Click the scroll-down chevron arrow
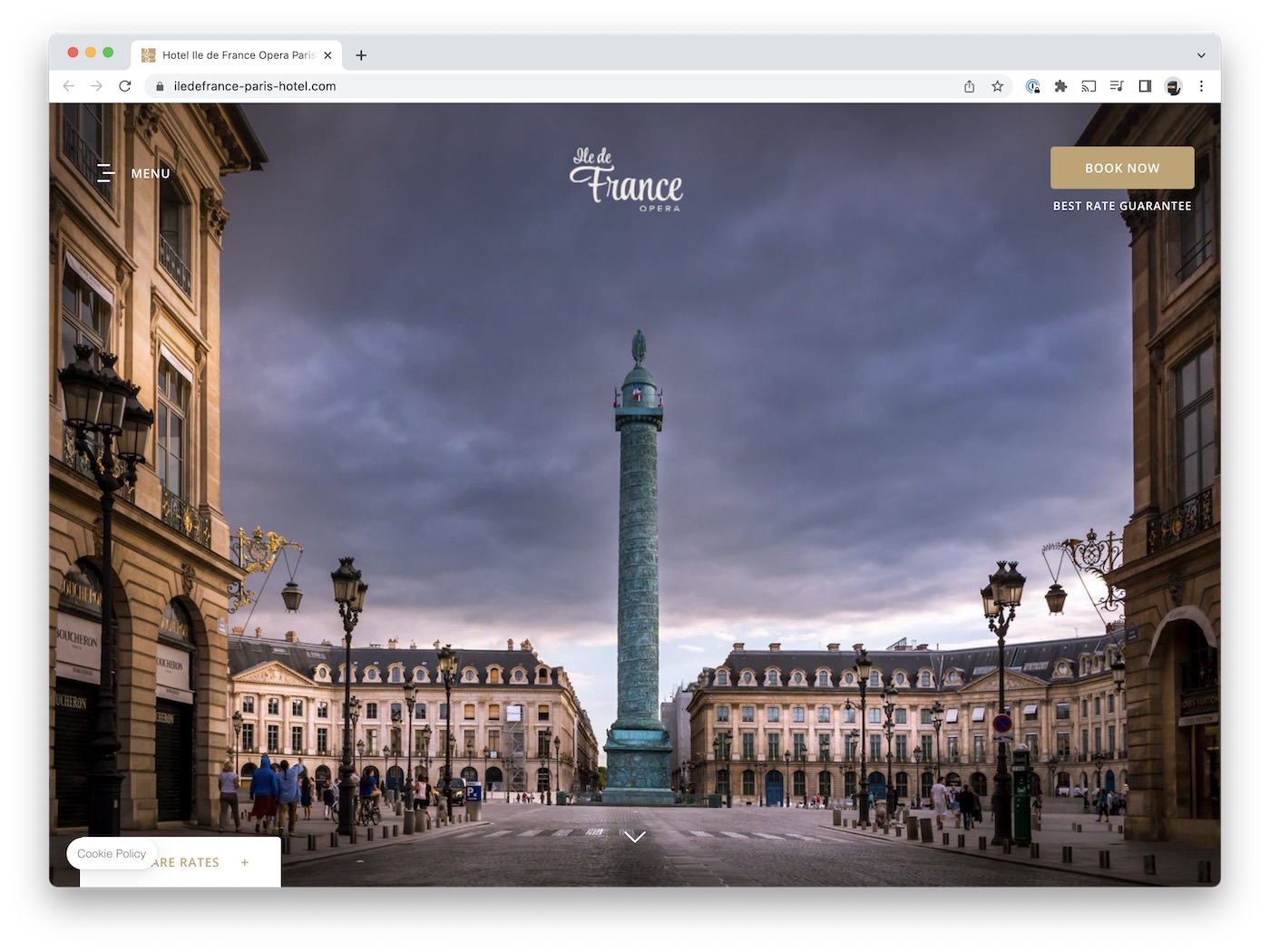1270x952 pixels. [x=635, y=836]
